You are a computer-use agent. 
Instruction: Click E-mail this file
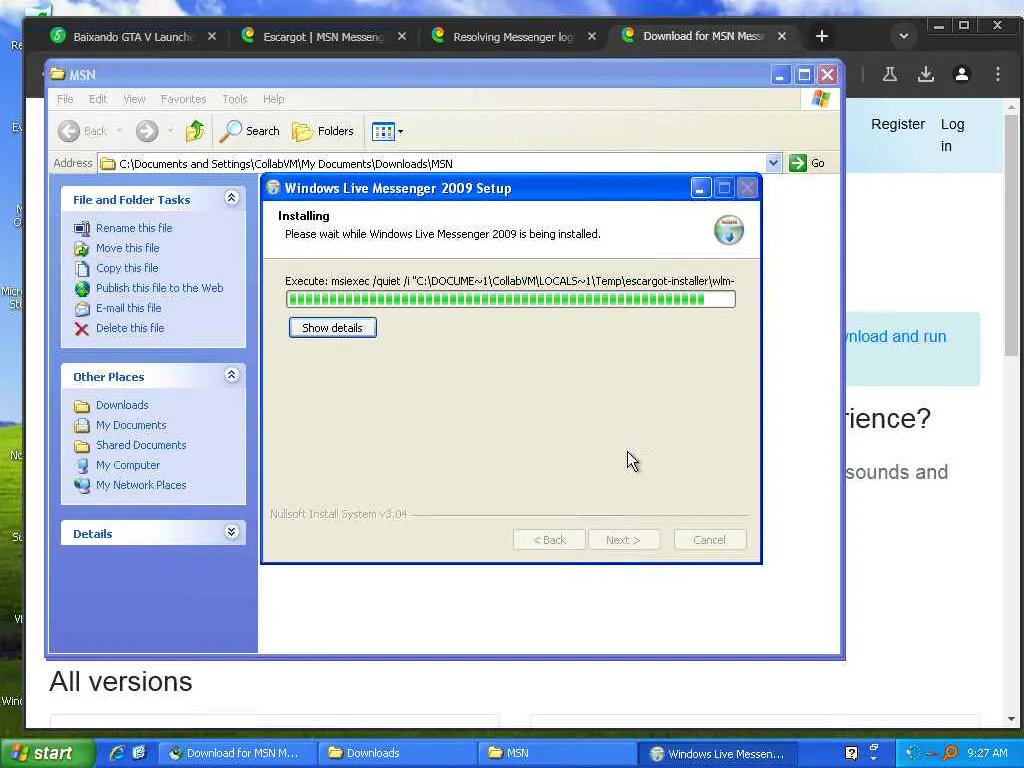(129, 308)
